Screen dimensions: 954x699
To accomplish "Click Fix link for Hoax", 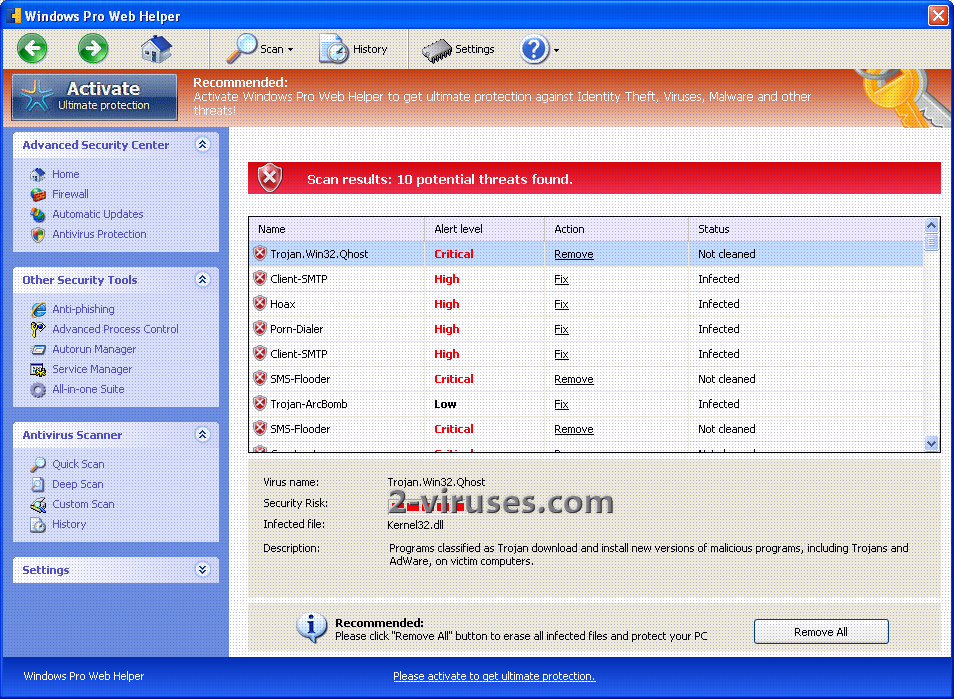I will pyautogui.click(x=562, y=304).
